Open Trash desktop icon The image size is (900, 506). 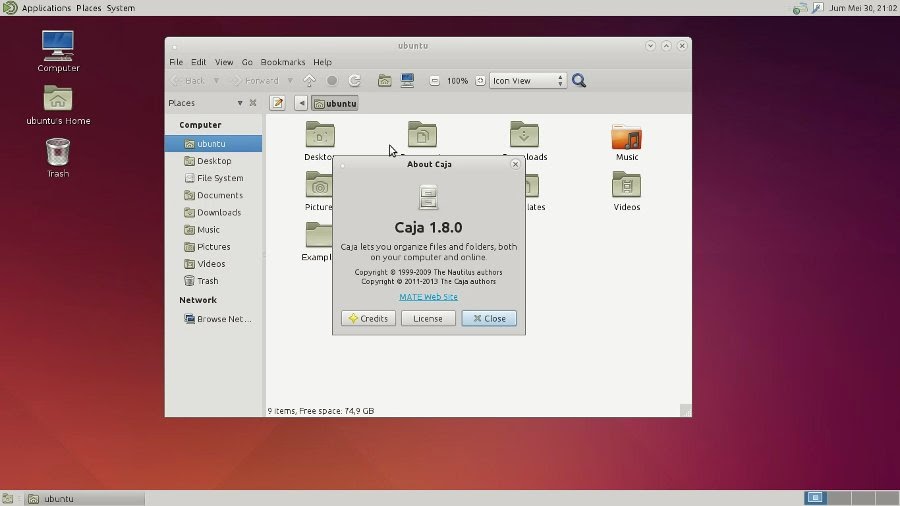pyautogui.click(x=58, y=158)
